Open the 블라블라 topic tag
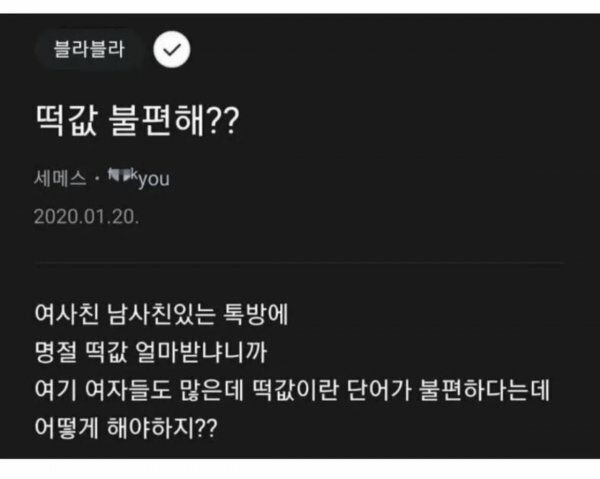 click(x=89, y=50)
